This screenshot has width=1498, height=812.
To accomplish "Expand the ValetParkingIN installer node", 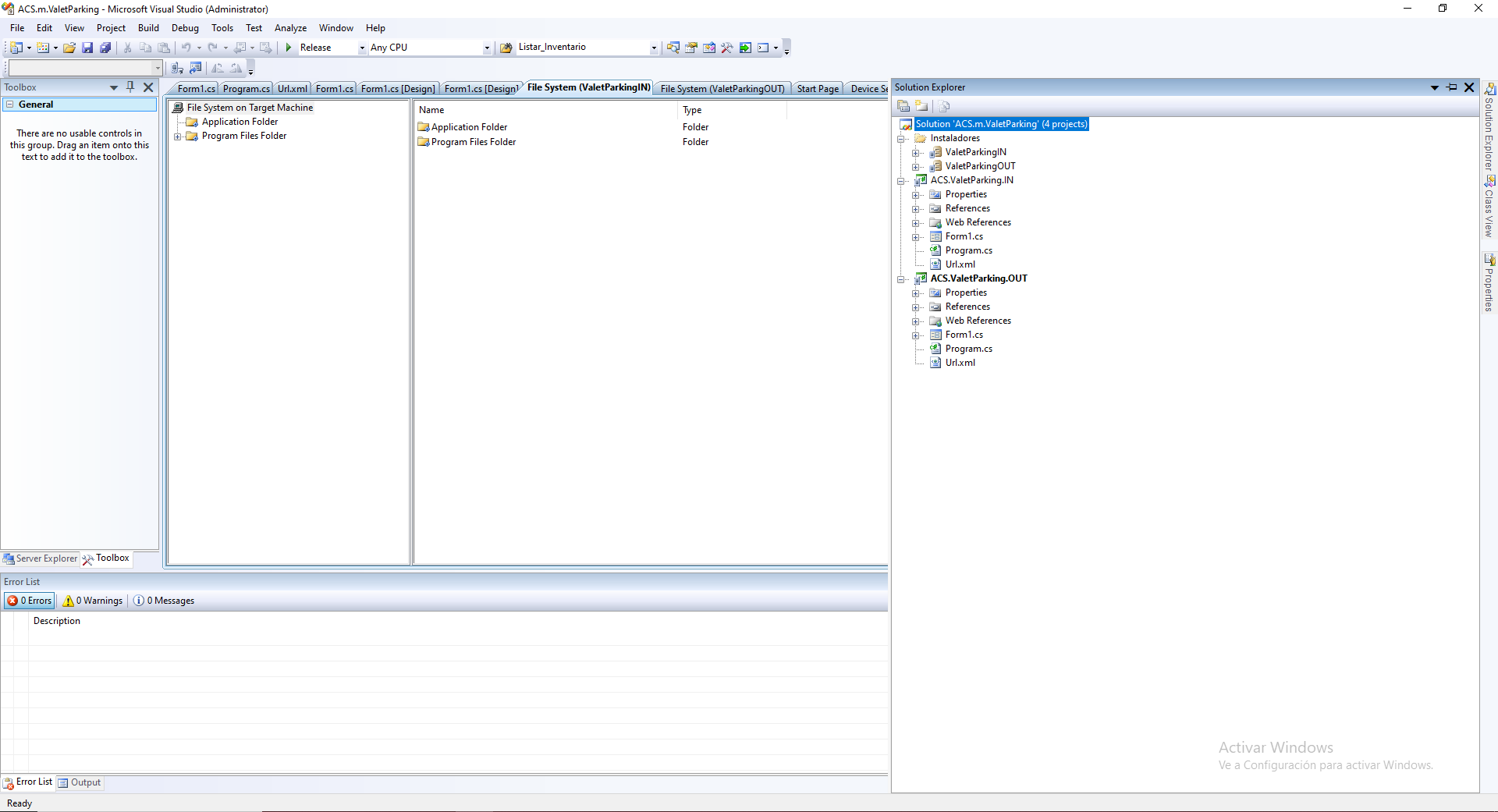I will pyautogui.click(x=916, y=153).
